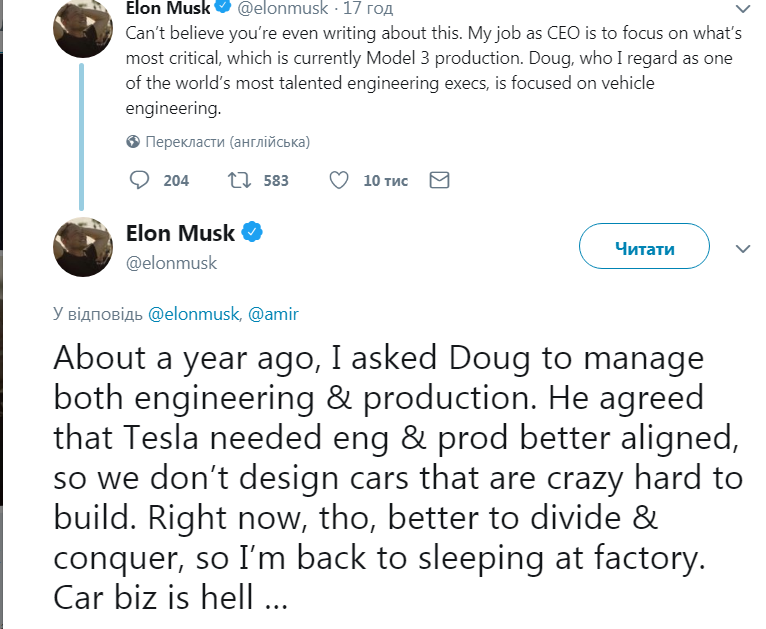The height and width of the screenshot is (629, 766).
Task: Click the @elonmusk handle under large name
Action: tap(171, 263)
